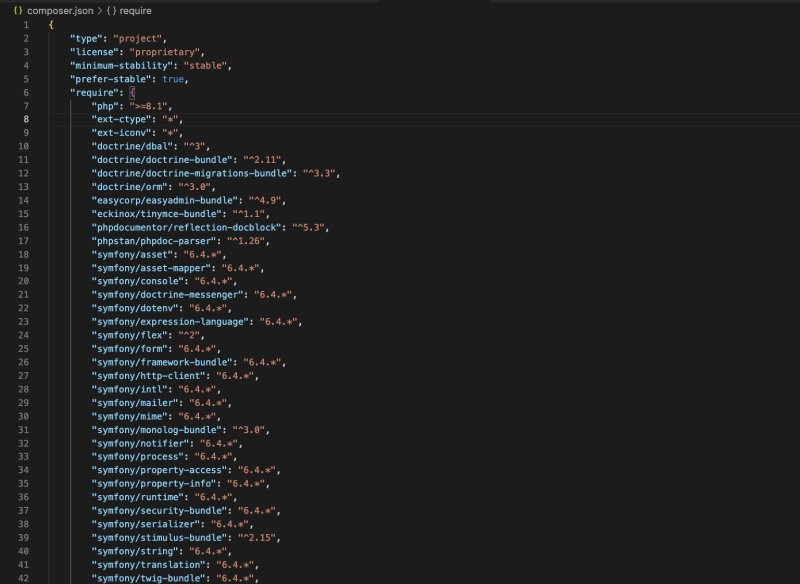Screen dimensions: 800x584
Task: Click the opening brace on line 1
Action: pos(51,25)
